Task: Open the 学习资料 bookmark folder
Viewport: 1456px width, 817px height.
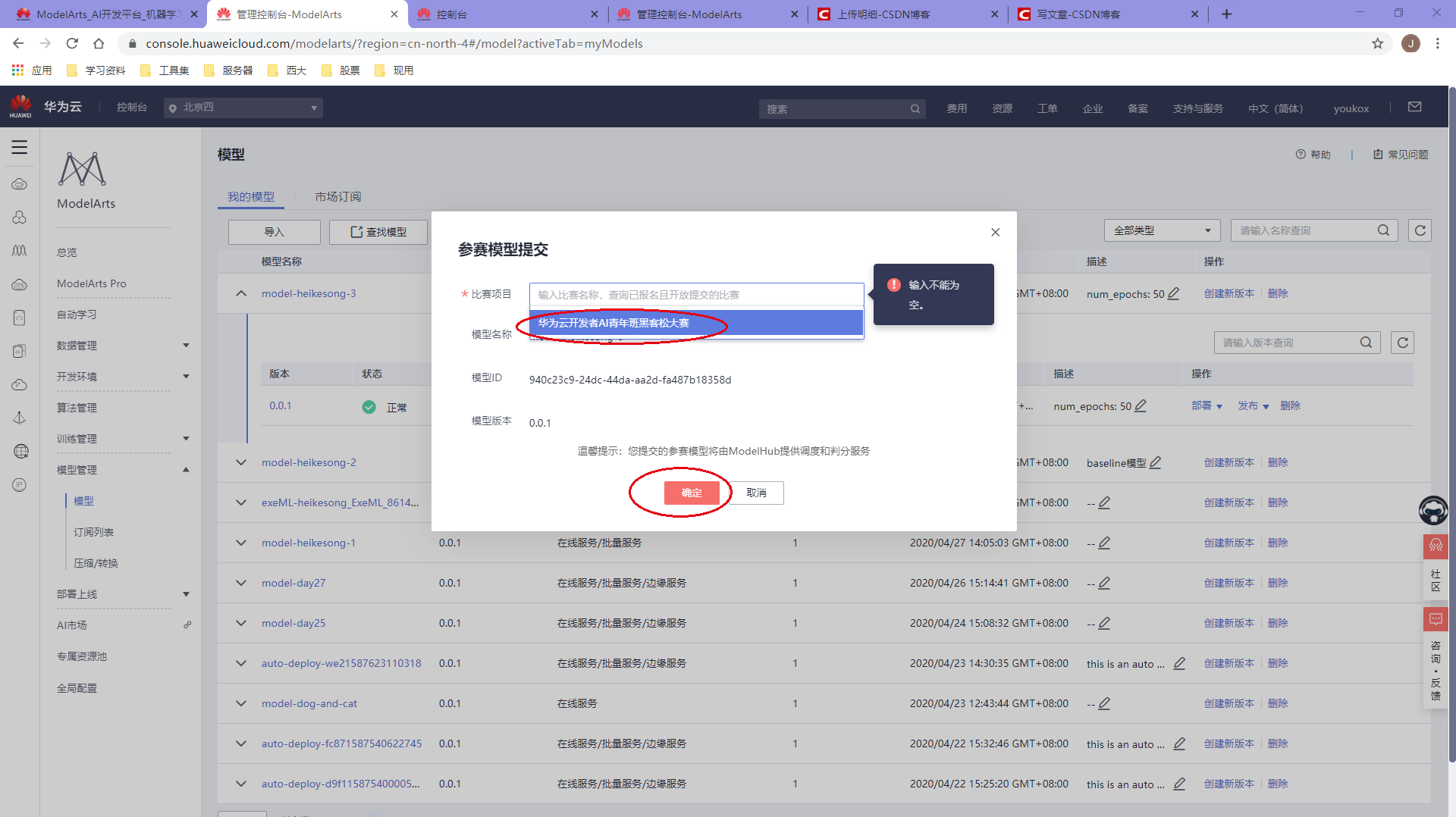Action: (x=96, y=70)
